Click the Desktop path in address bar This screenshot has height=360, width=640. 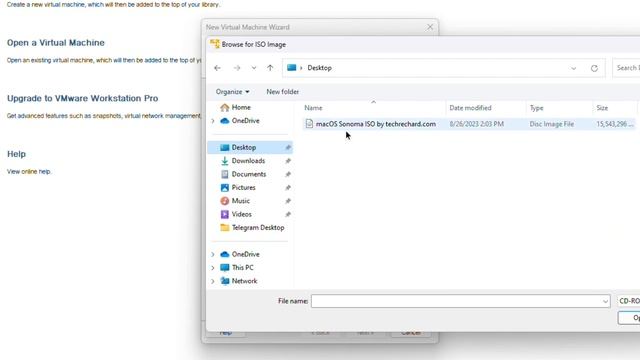[319, 68]
